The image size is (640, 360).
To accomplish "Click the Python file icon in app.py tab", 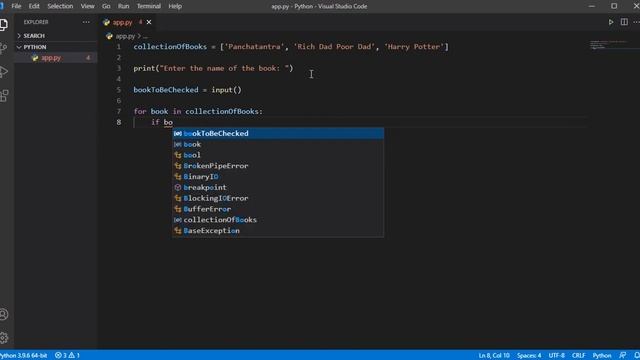I will (x=107, y=22).
